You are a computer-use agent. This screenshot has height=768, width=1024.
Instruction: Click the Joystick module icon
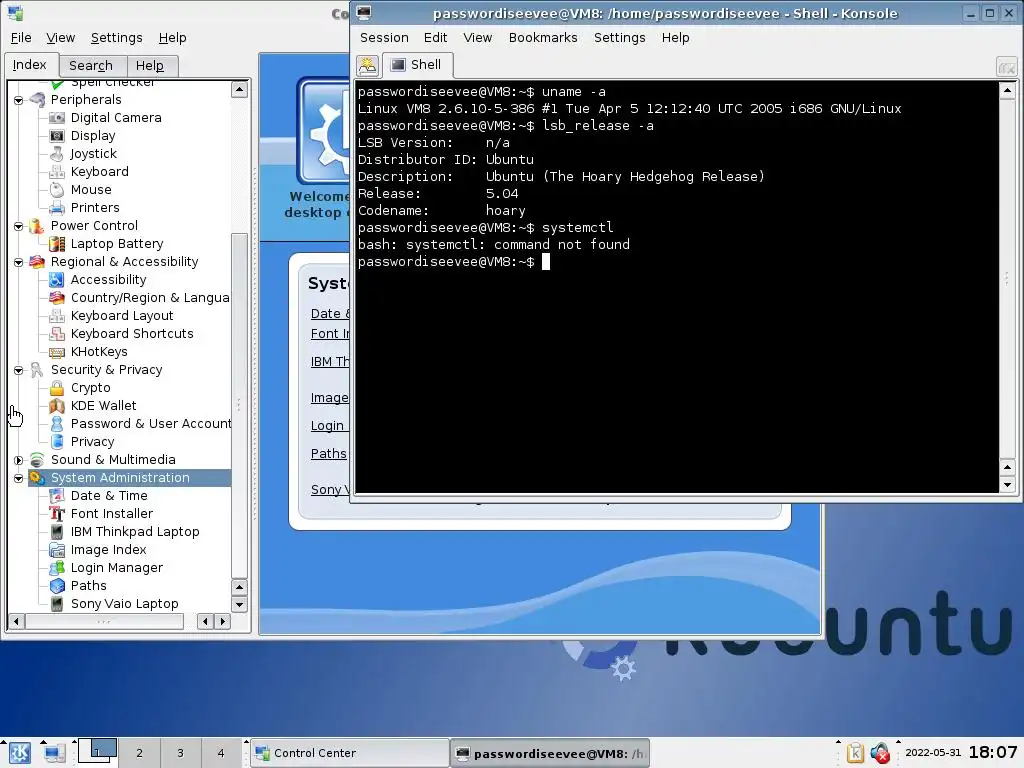57,153
